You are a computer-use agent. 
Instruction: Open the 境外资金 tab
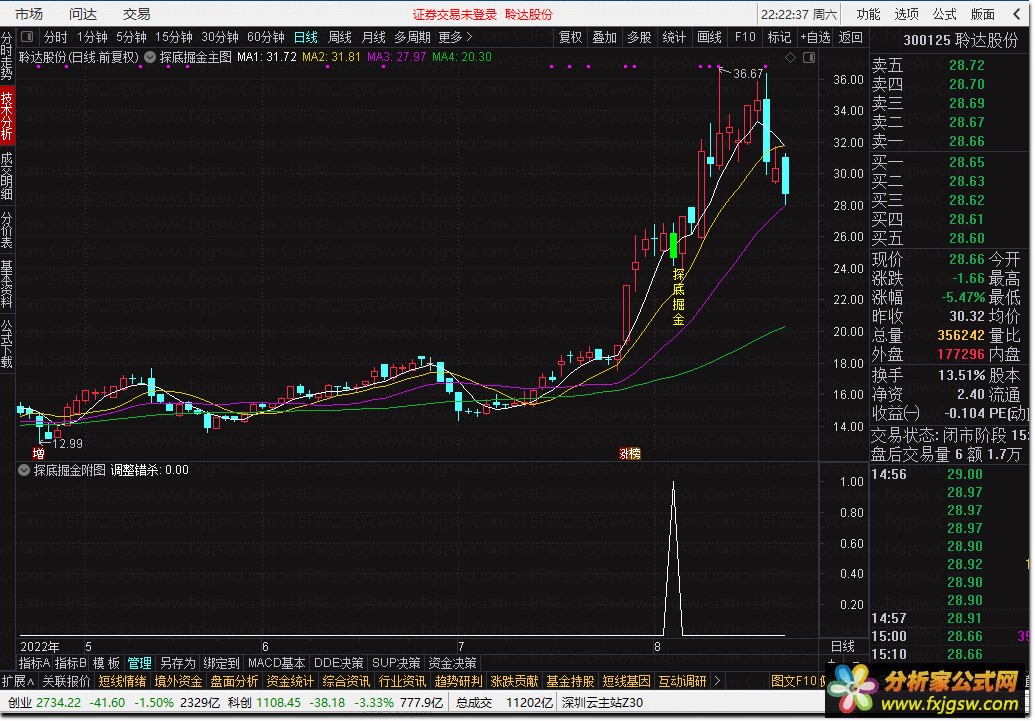(178, 681)
